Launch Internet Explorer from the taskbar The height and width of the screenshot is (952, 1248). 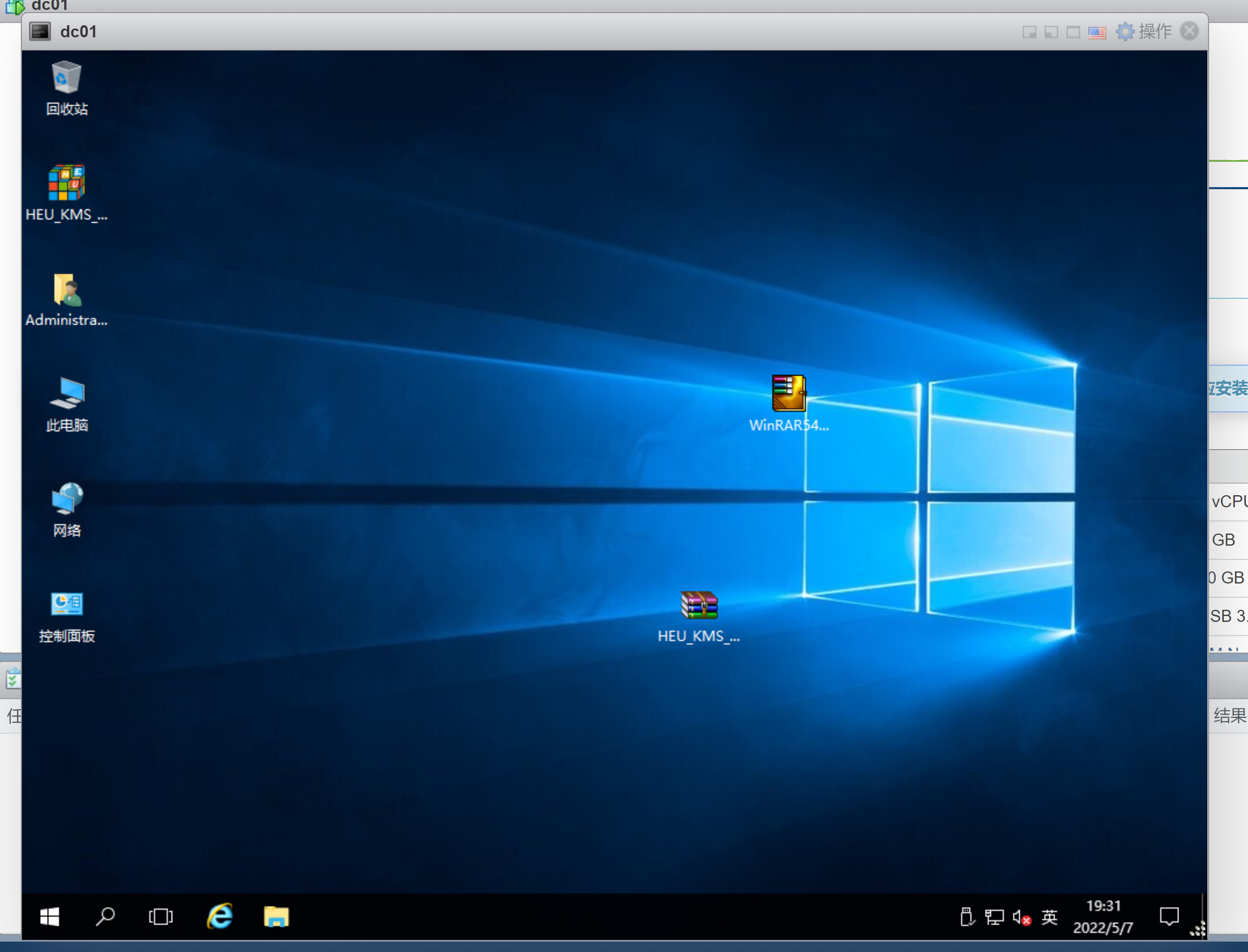tap(220, 916)
